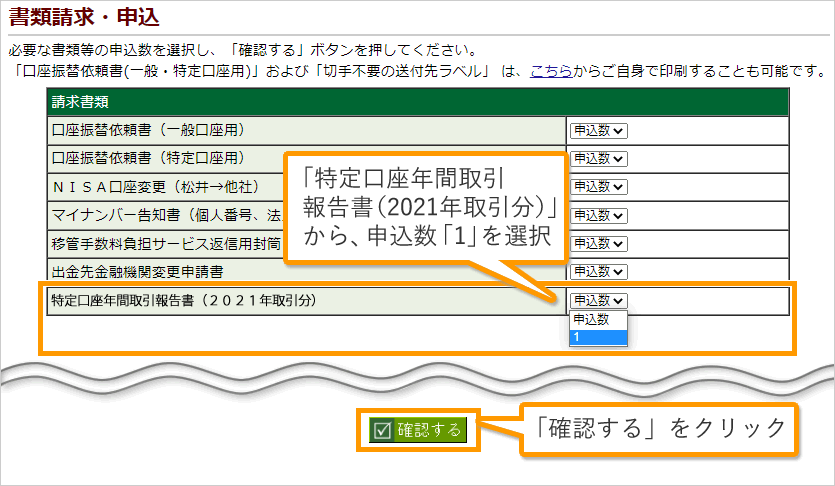Click 出金先金融機関変更申請書 row label
This screenshot has height=486, width=835.
coord(137,270)
